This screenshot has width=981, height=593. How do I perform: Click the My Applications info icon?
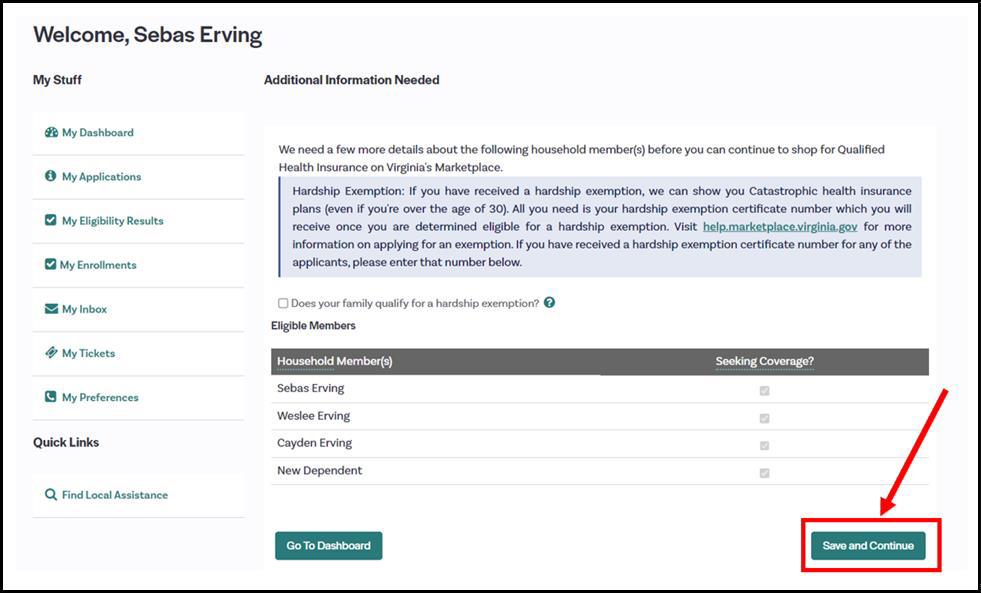[51, 176]
